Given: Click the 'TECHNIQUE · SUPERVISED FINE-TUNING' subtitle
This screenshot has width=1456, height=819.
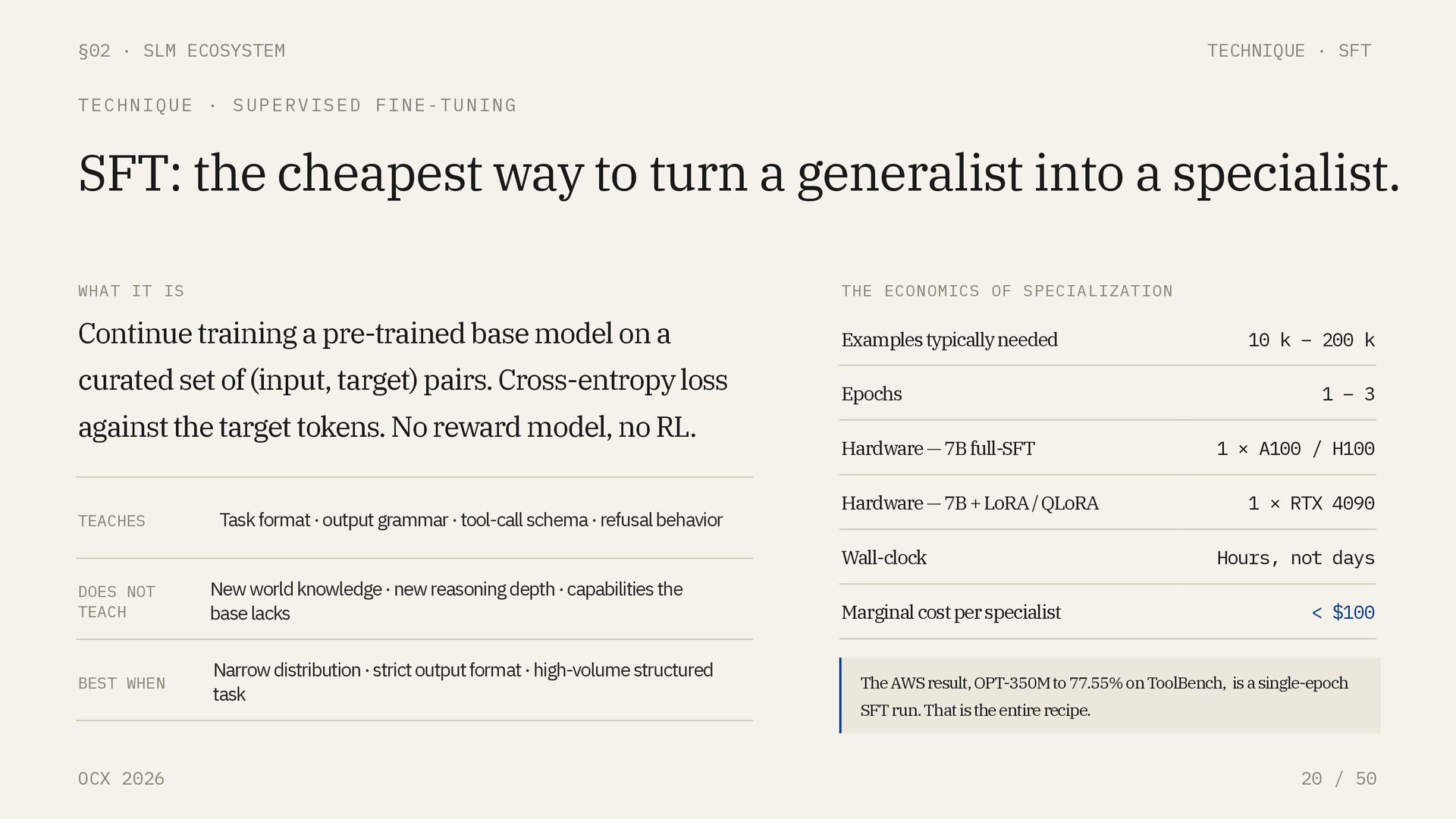Looking at the screenshot, I should (297, 105).
